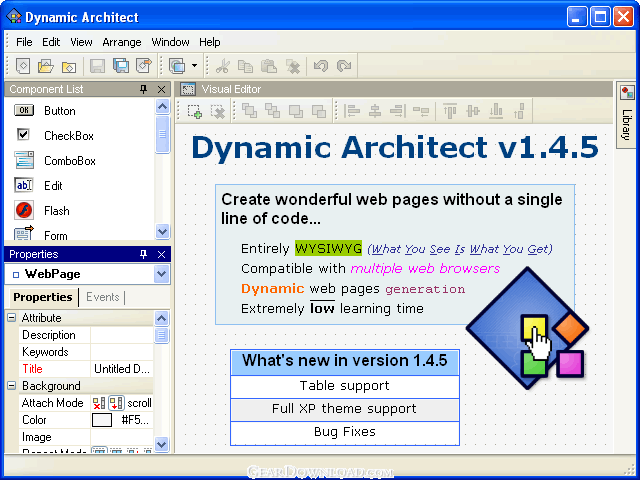Click the Keywords property value field
This screenshot has width=640, height=480.
[x=122, y=352]
